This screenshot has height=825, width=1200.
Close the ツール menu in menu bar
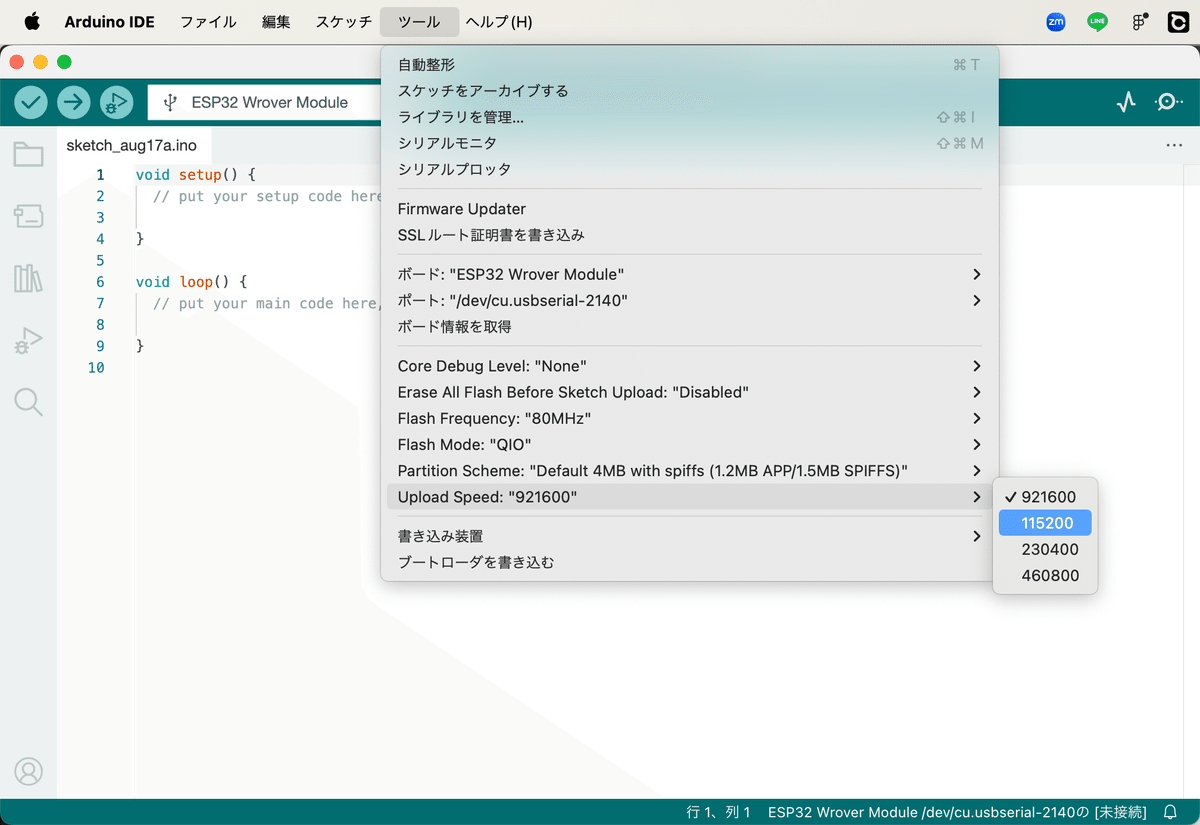pos(419,22)
